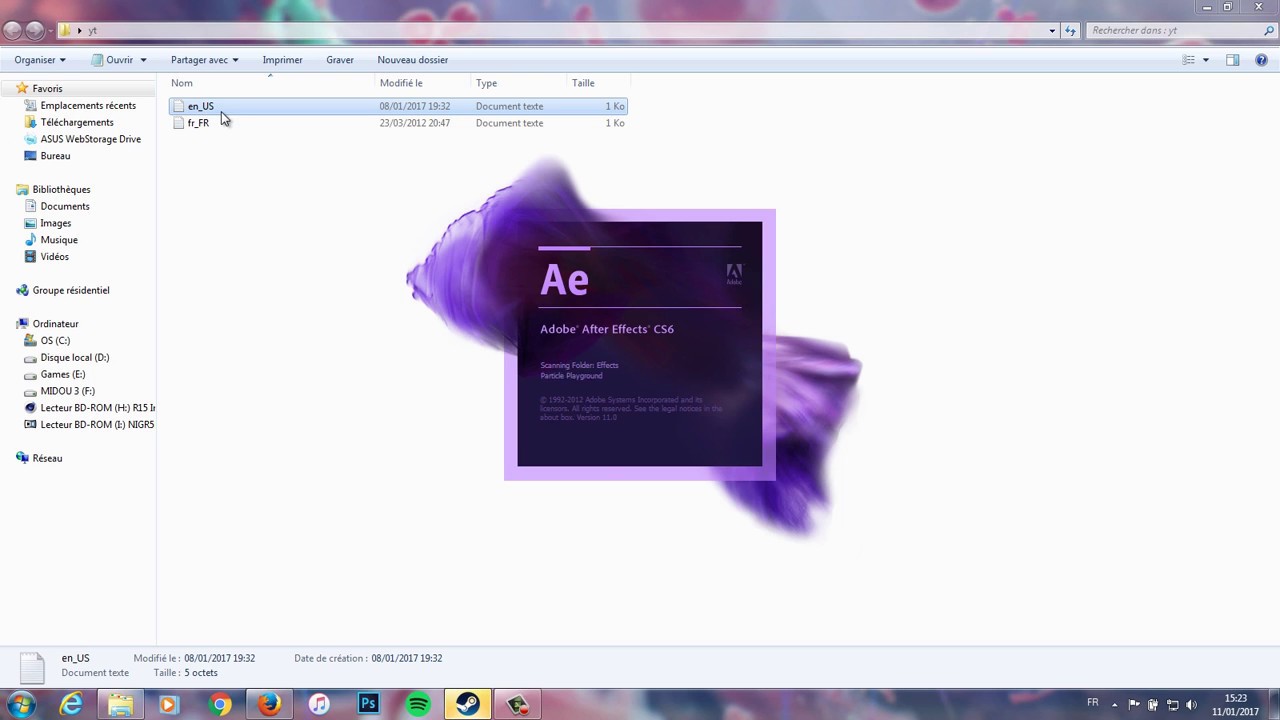The image size is (1280, 720).
Task: Open the clock showing 15:23
Action: coord(1235,705)
